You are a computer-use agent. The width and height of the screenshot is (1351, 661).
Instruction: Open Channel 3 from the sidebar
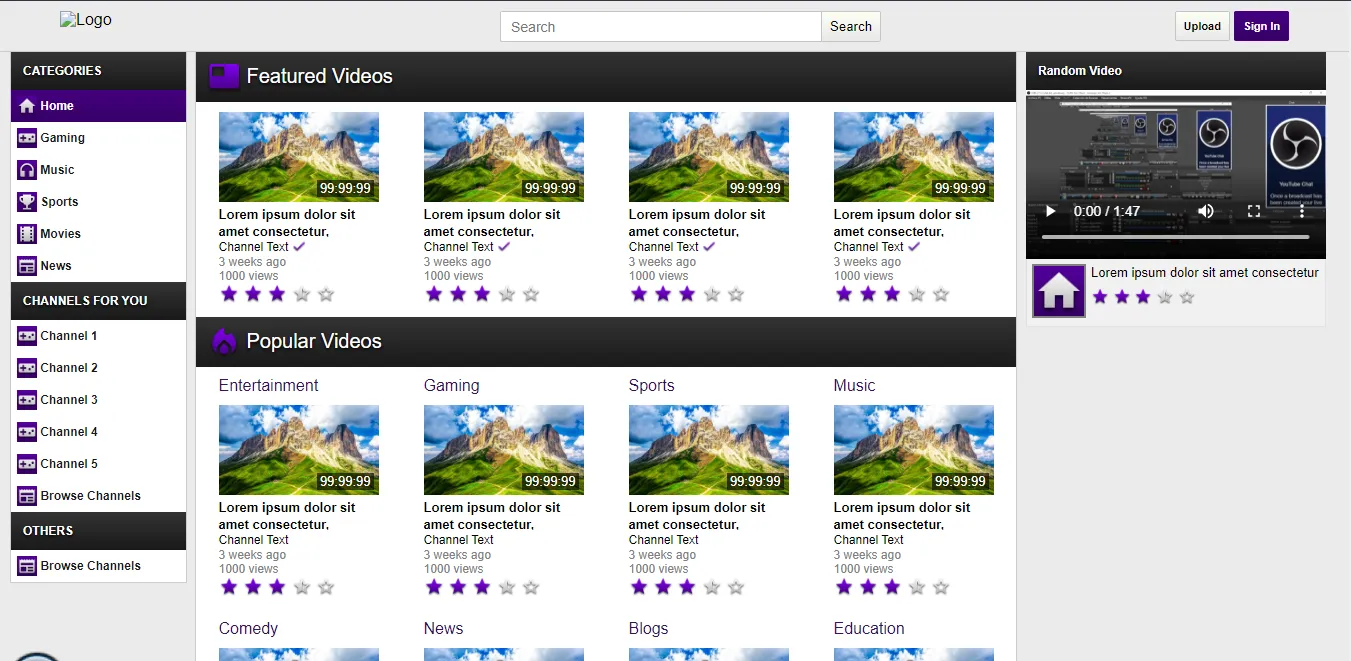click(98, 400)
